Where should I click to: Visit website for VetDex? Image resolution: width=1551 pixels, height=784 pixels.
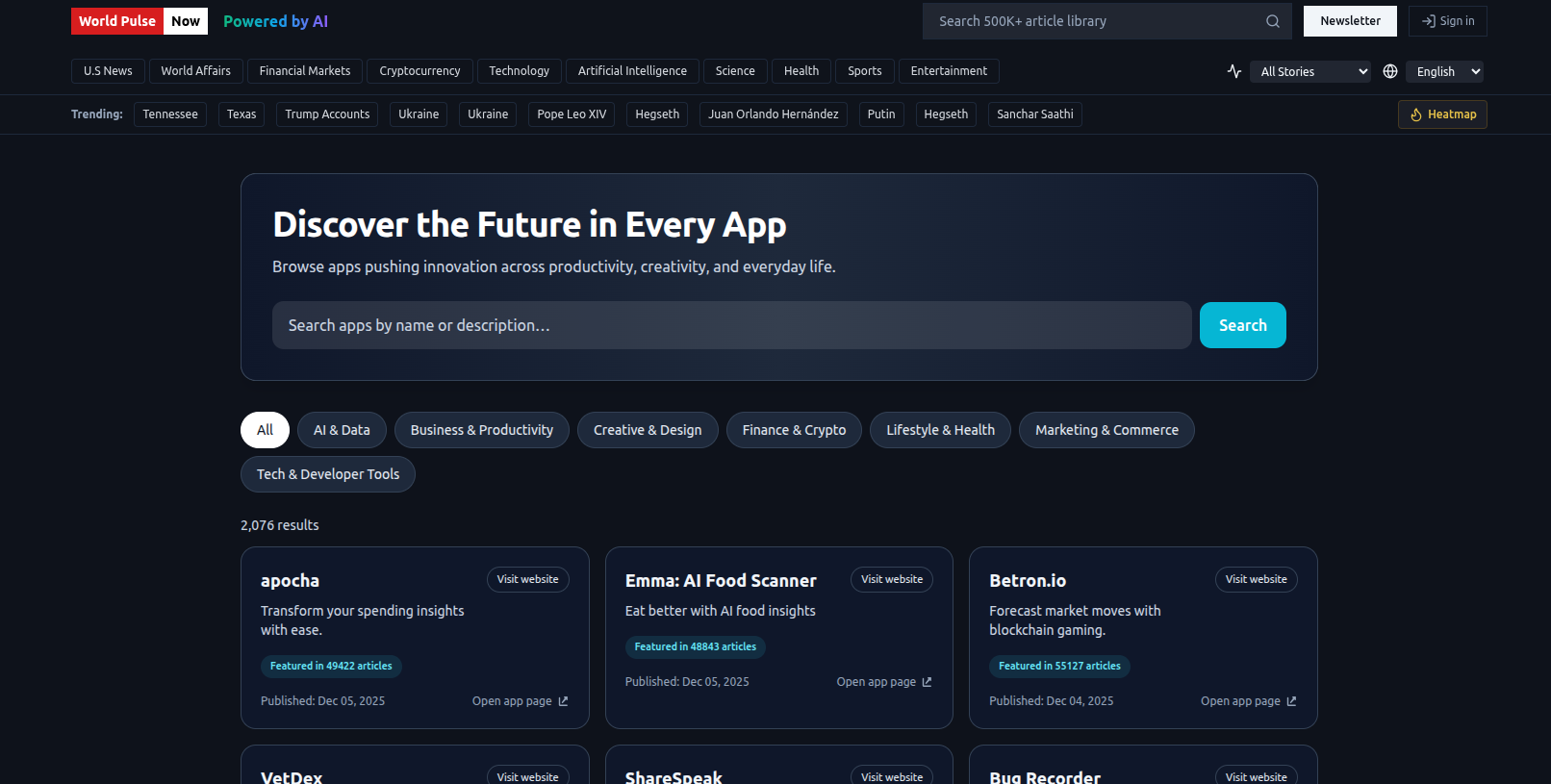point(527,775)
